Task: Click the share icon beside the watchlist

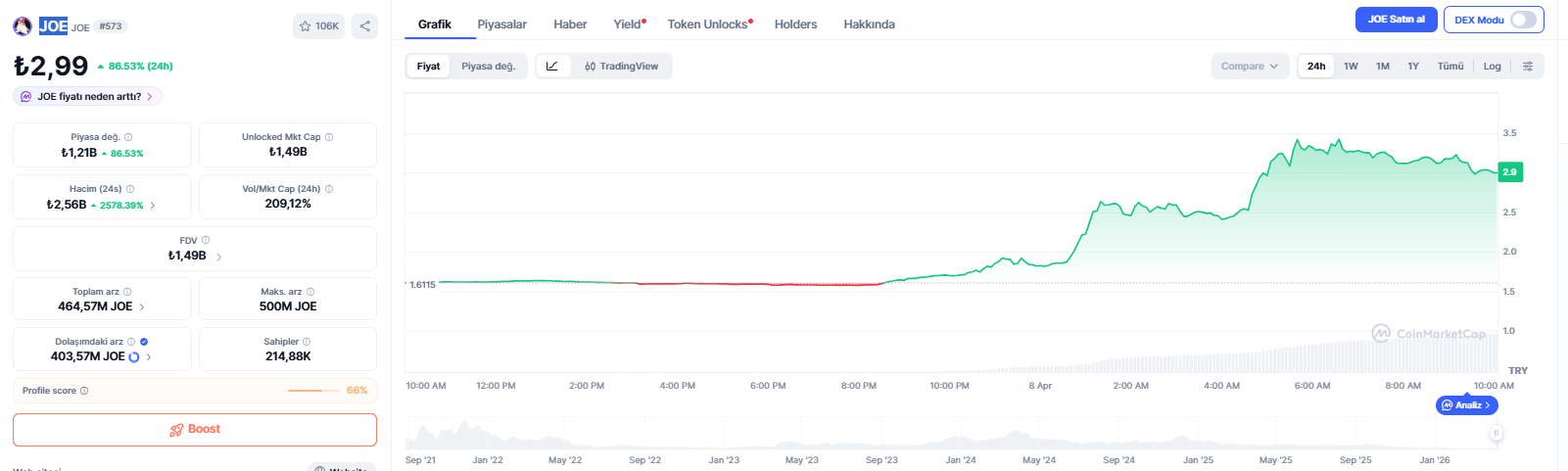Action: point(364,26)
